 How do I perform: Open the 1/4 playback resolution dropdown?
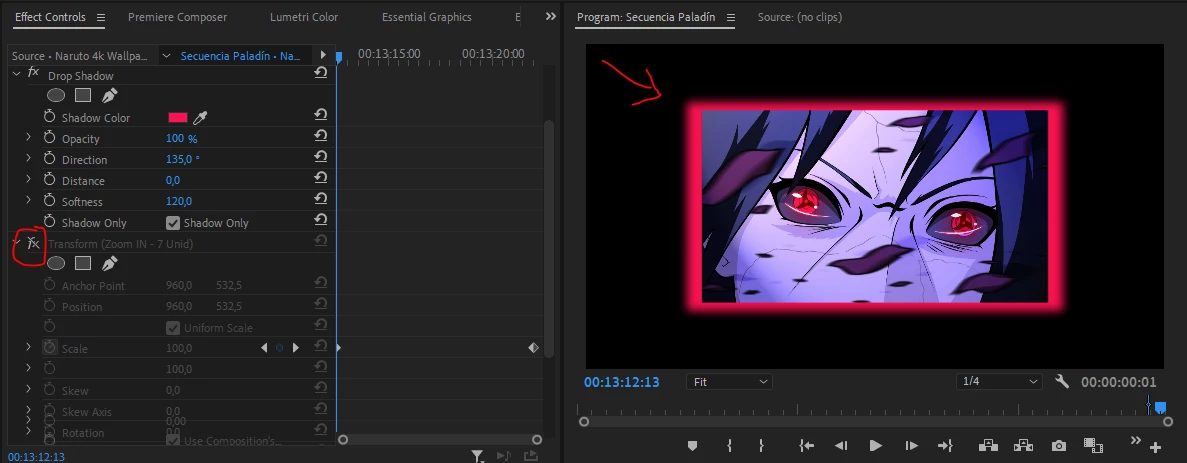coord(999,381)
